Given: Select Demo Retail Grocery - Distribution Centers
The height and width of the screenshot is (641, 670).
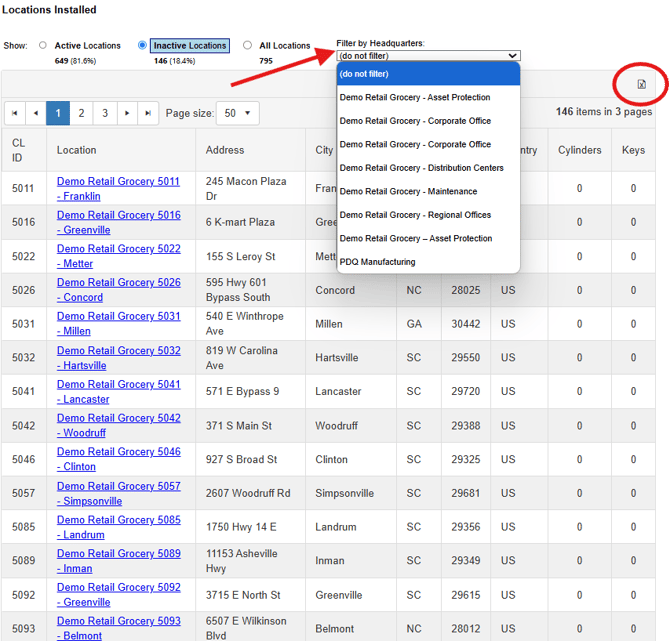Looking at the screenshot, I should click(x=421, y=168).
